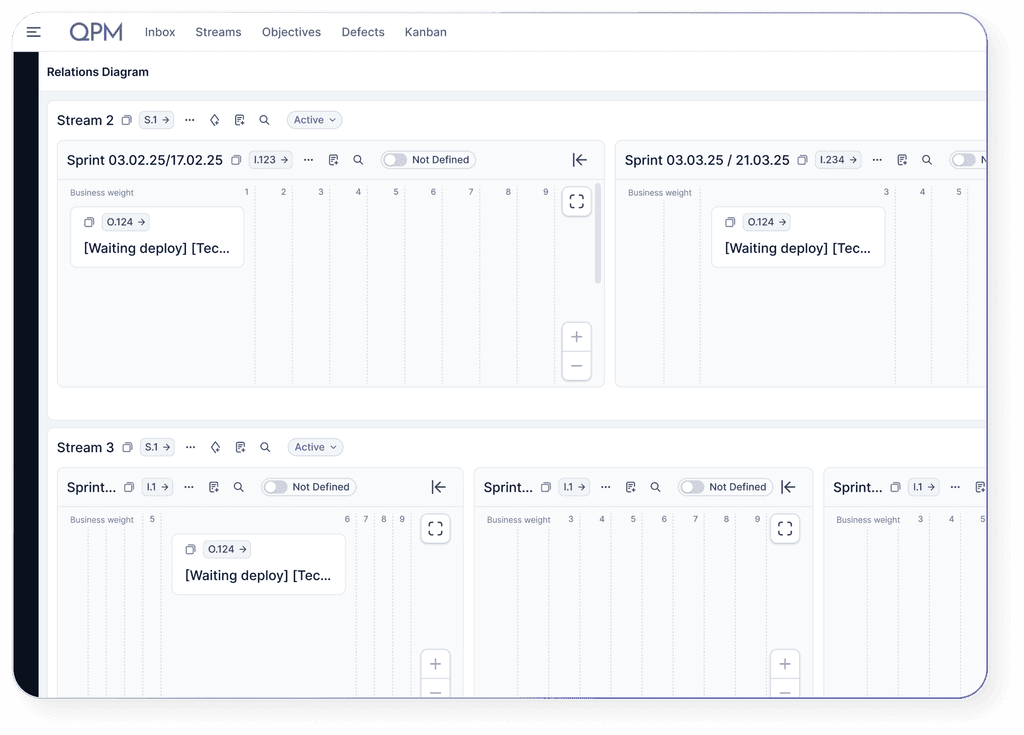Click the S.1 badge next to Stream 3
This screenshot has height=735, width=1024.
click(157, 447)
